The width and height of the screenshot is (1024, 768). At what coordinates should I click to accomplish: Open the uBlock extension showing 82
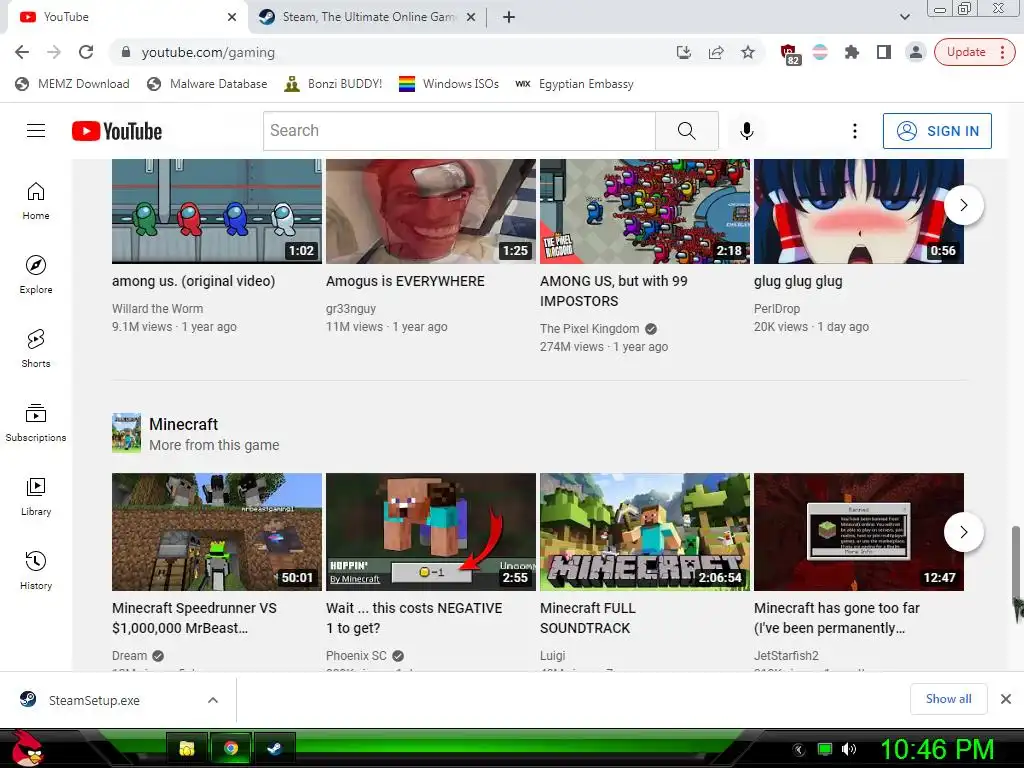[x=789, y=54]
